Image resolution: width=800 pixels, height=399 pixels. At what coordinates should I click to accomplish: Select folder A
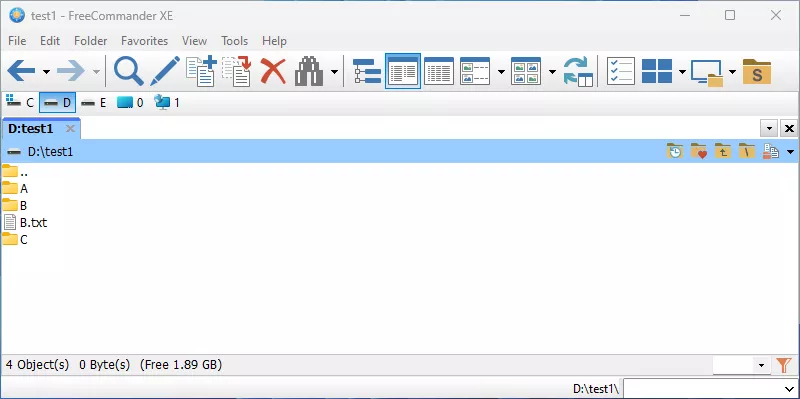[15, 189]
